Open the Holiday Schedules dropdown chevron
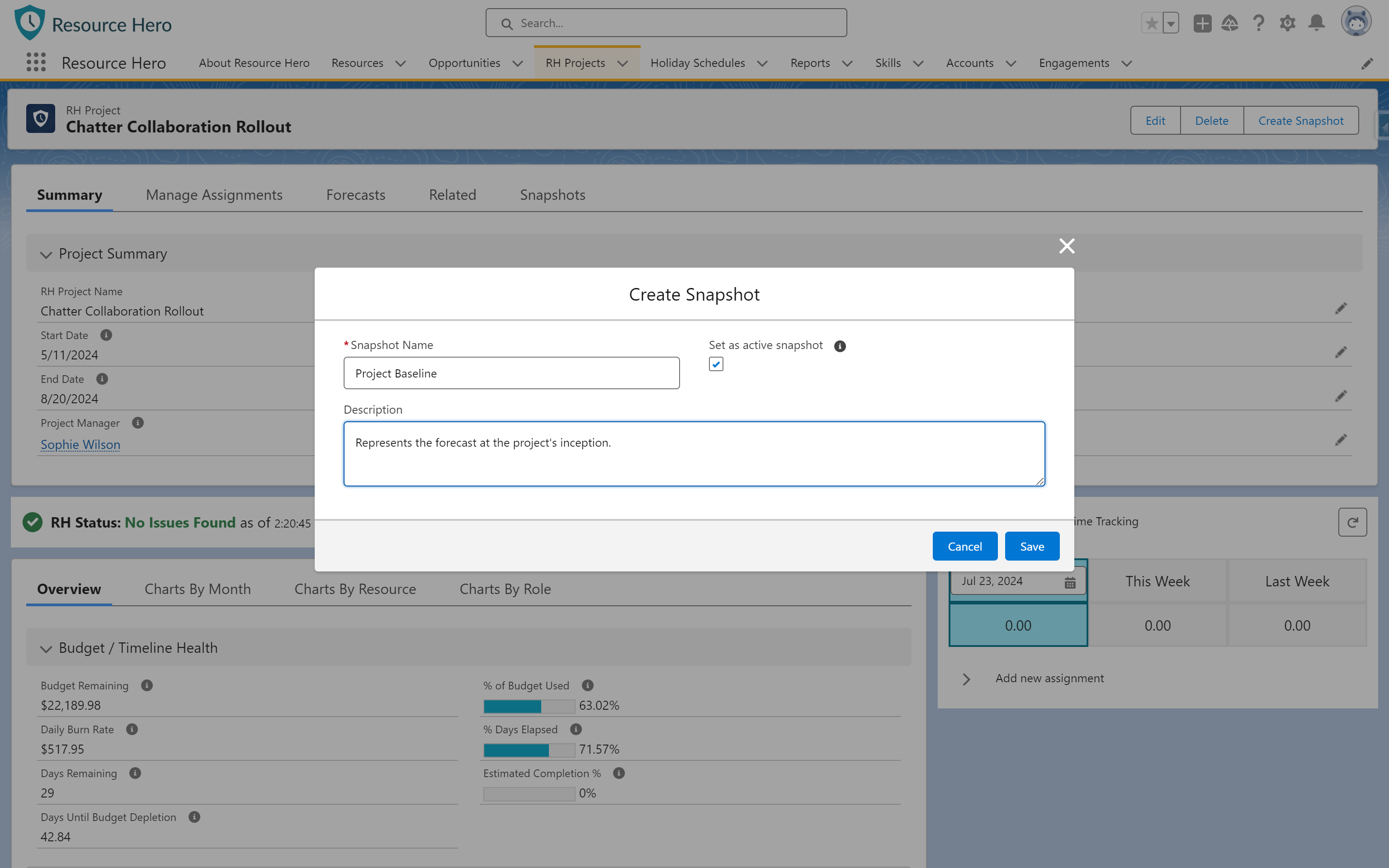Viewport: 1389px width, 868px height. pyautogui.click(x=762, y=63)
